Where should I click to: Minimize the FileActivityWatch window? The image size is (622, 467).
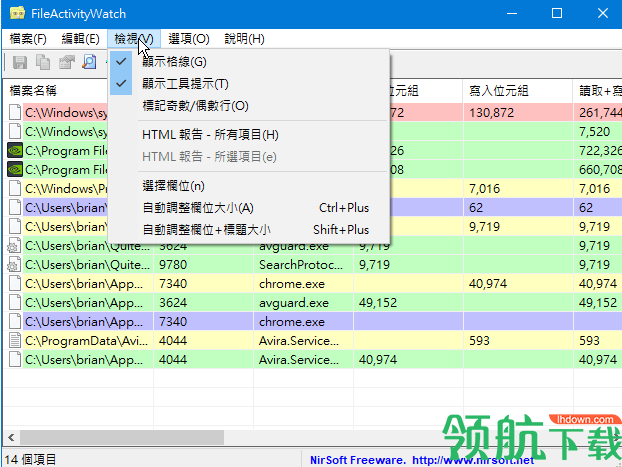click(x=512, y=13)
